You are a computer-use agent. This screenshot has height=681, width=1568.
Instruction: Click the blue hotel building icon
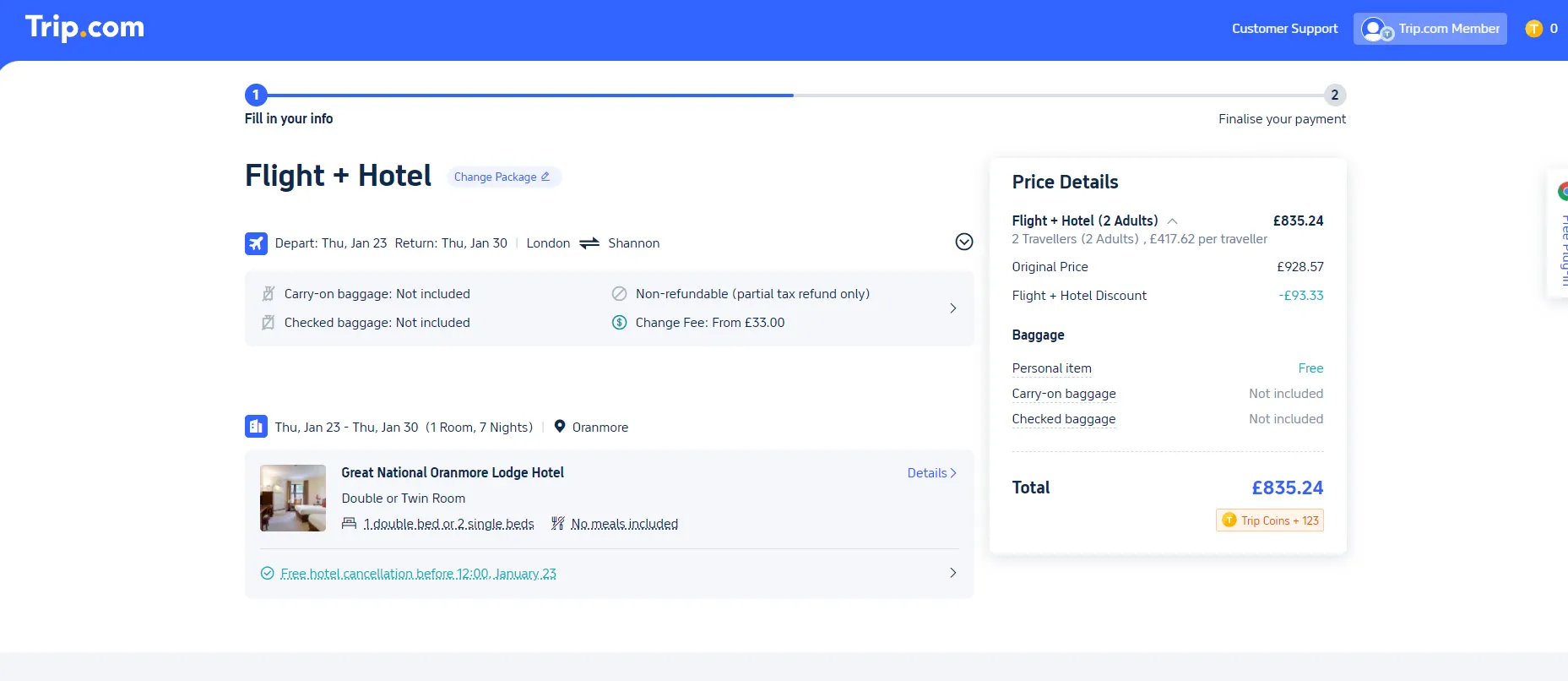coord(256,427)
